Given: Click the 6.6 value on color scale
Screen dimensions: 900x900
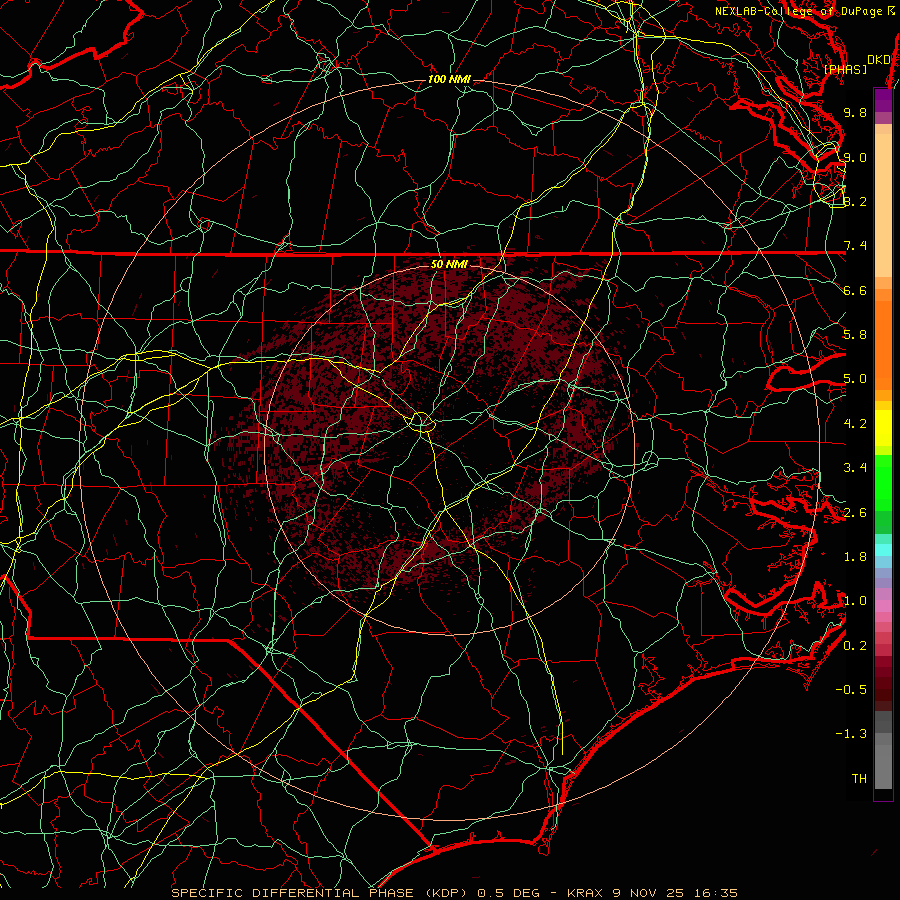Looking at the screenshot, I should click(x=855, y=290).
